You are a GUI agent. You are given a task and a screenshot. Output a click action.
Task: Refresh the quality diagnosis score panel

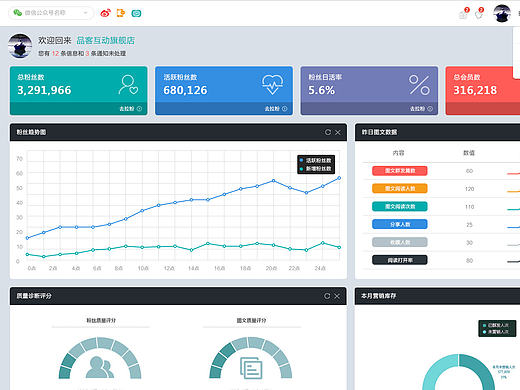[x=327, y=296]
